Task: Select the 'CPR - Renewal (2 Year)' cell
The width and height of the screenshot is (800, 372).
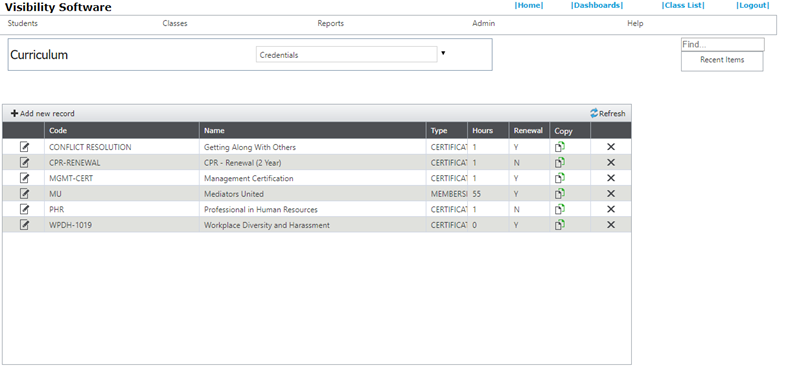Action: point(313,163)
